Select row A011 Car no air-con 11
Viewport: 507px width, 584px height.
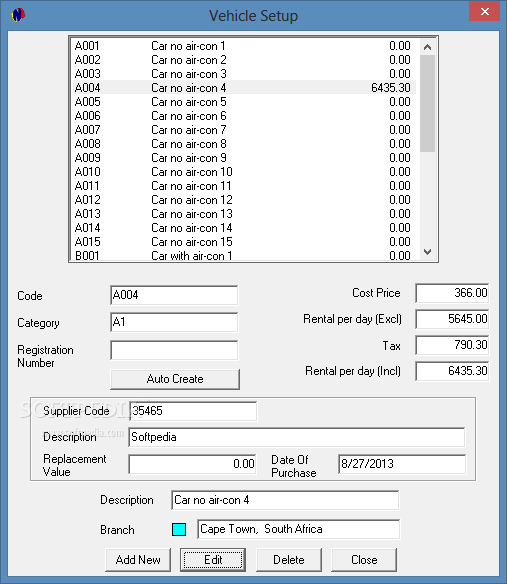point(244,186)
